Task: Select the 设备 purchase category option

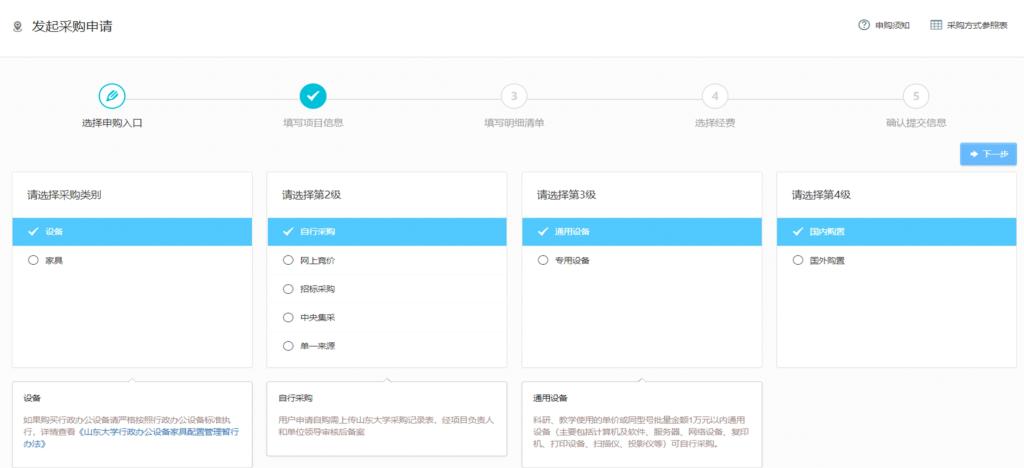Action: [x=132, y=232]
